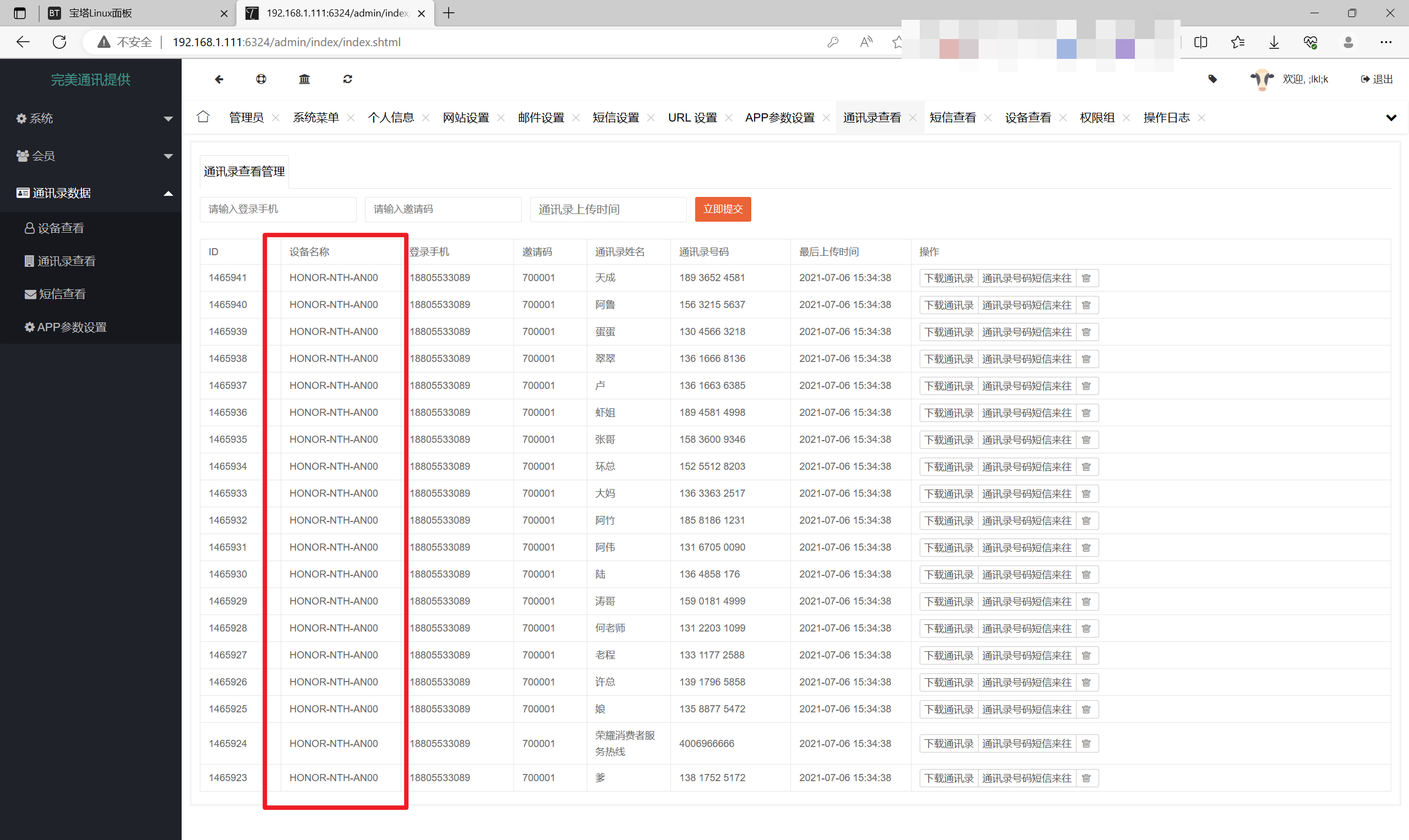Click 通讯录号码短信来往 for record 1465939
The image size is (1409, 840).
[x=1026, y=332]
